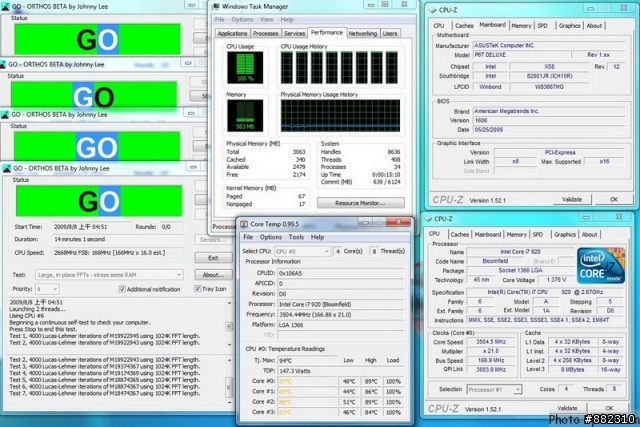Click the front ORTHOS window title icon
Viewport: 640px width, 427px height.
(x=7, y=169)
